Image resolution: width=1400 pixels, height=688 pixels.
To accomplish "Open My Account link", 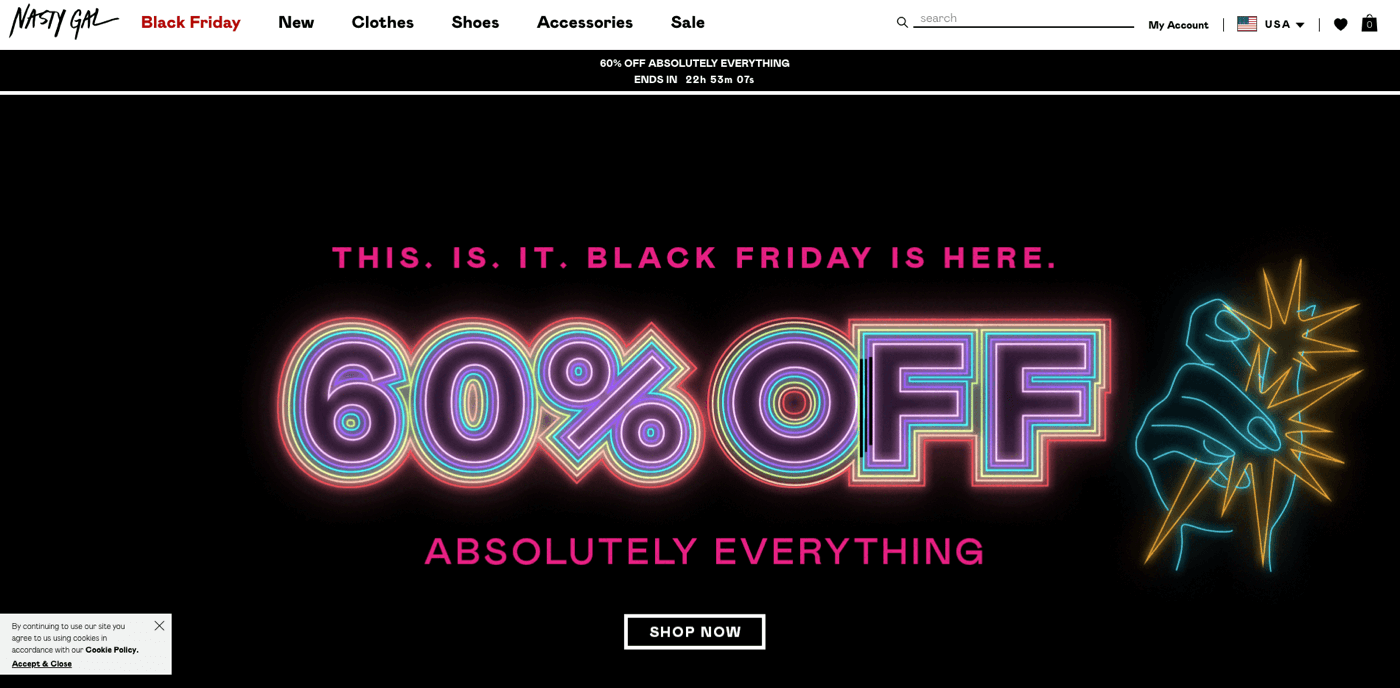I will (1178, 25).
